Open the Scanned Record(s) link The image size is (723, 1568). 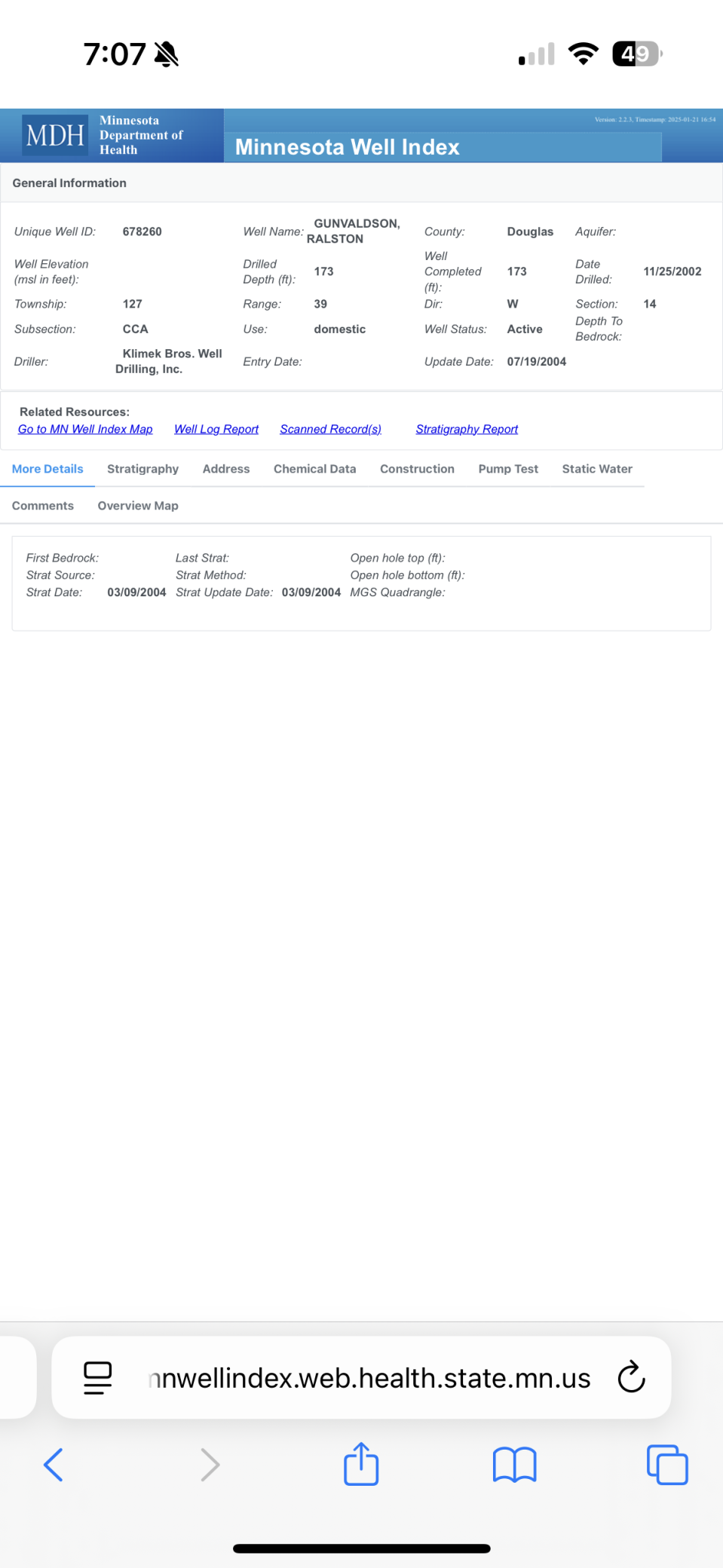[x=330, y=429]
